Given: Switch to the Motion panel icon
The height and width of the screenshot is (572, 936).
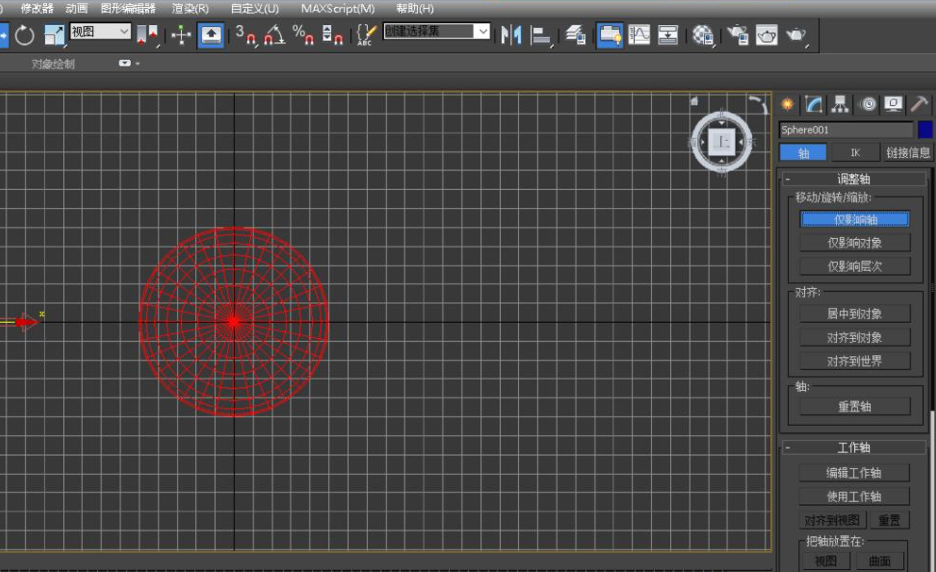Looking at the screenshot, I should (x=869, y=104).
